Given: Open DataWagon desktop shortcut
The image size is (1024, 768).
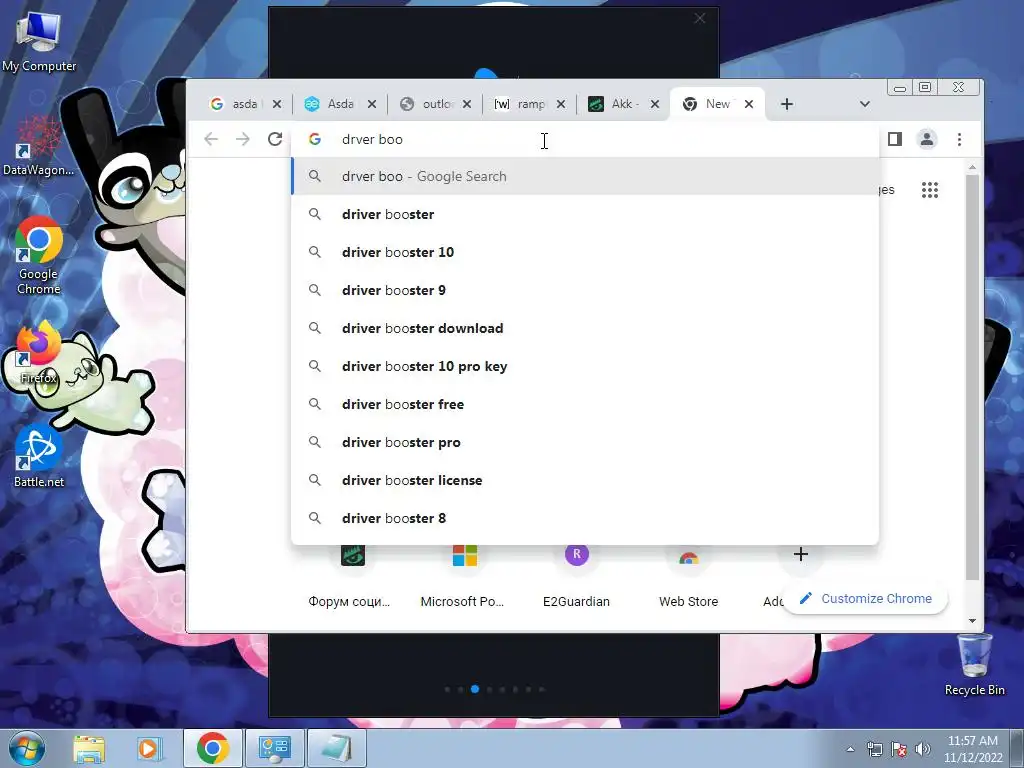Looking at the screenshot, I should click(x=39, y=146).
